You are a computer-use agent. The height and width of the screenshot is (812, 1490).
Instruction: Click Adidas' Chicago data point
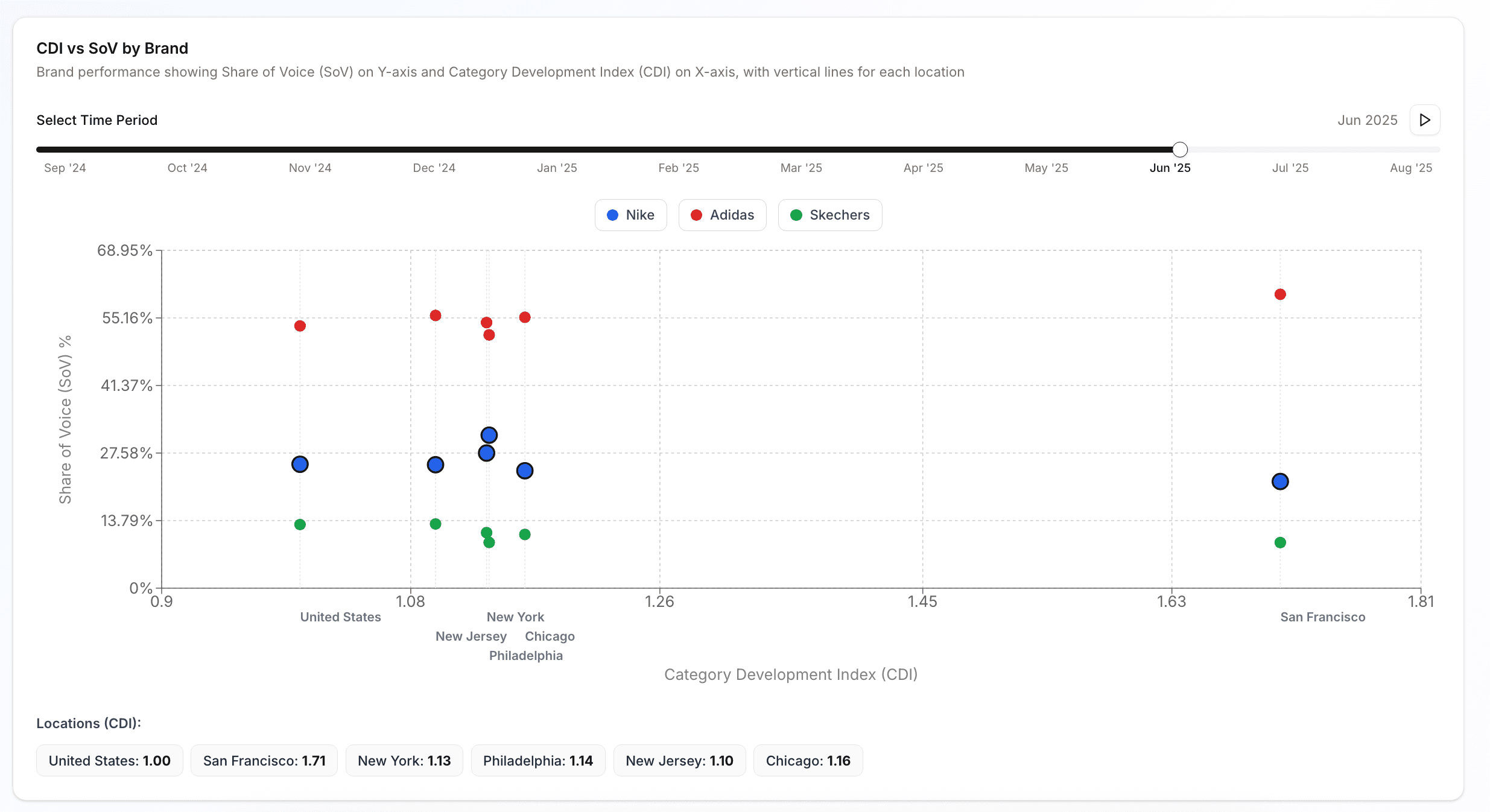coord(525,317)
